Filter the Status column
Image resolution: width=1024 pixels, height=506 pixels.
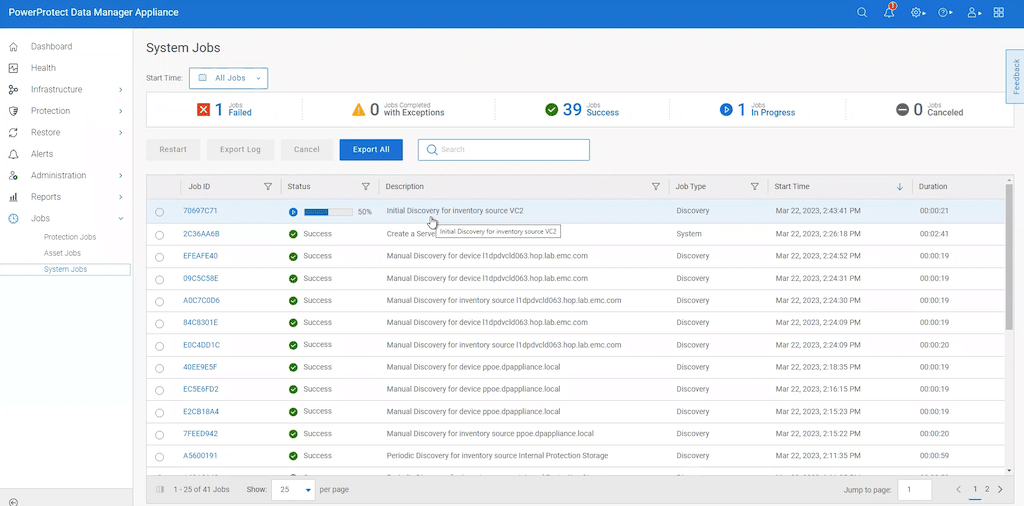[366, 187]
